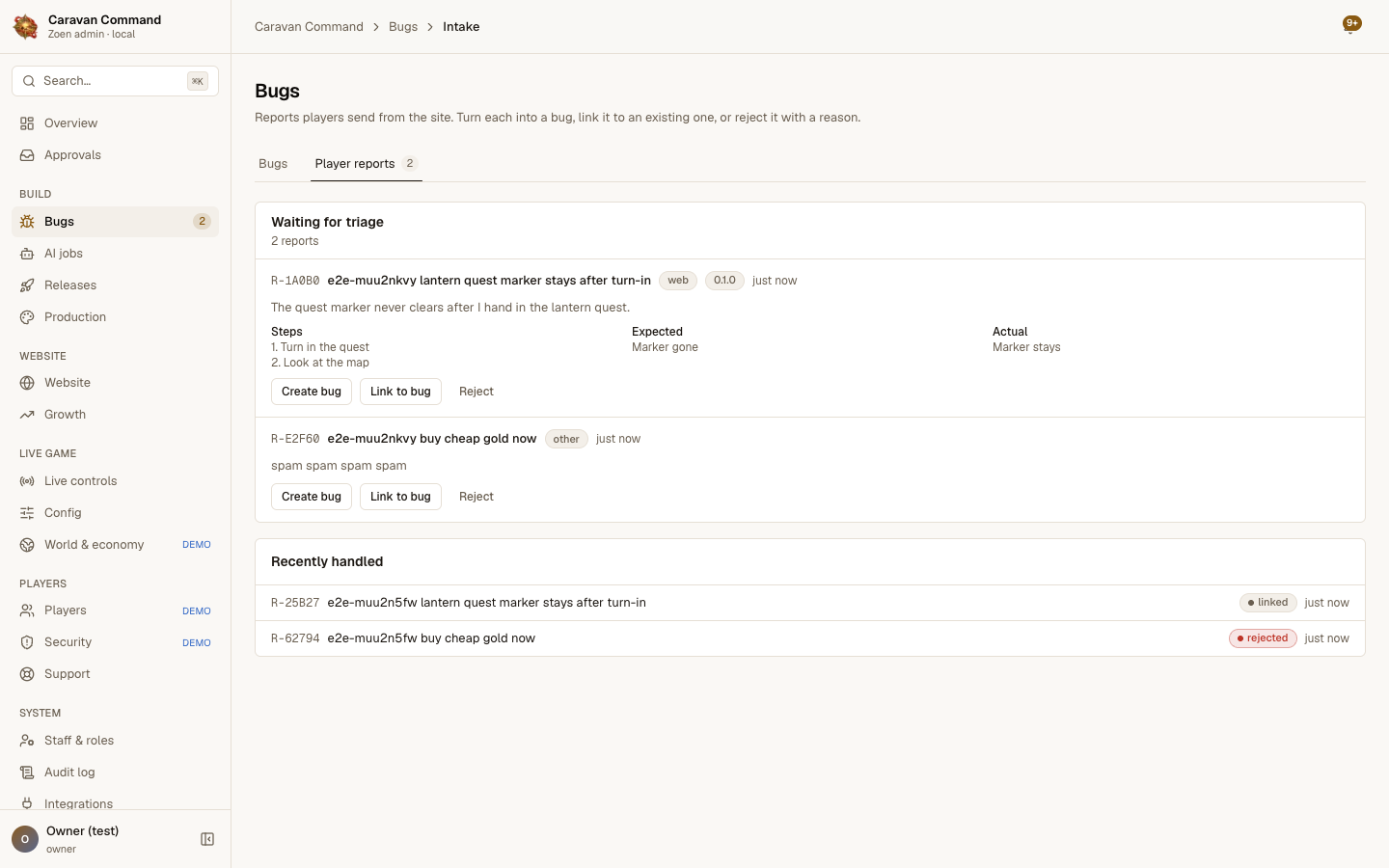
Task: Switch to the Bugs tab
Action: tap(273, 163)
